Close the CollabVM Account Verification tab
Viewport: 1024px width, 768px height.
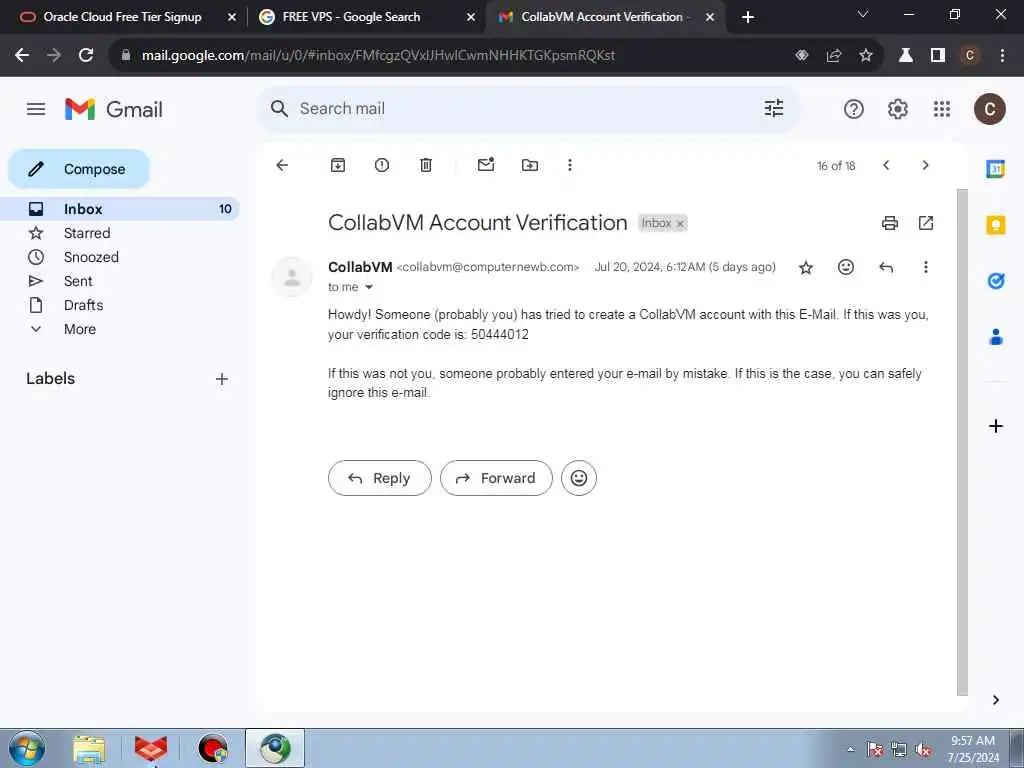coord(710,18)
